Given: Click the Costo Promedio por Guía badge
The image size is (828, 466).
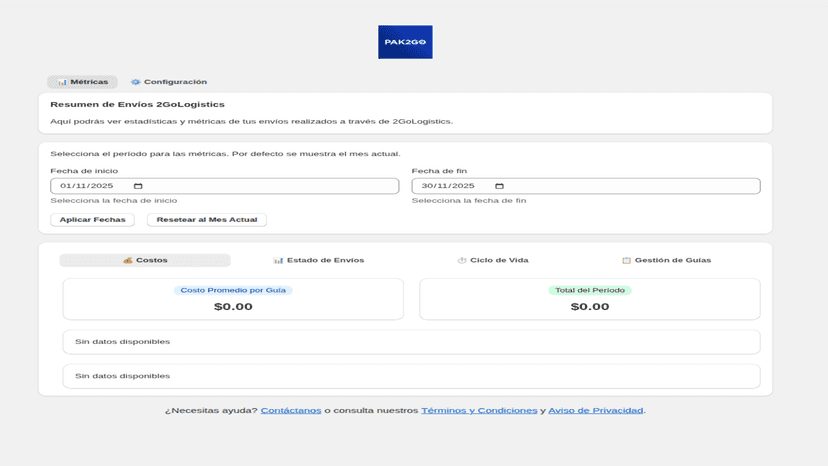Looking at the screenshot, I should pos(233,290).
